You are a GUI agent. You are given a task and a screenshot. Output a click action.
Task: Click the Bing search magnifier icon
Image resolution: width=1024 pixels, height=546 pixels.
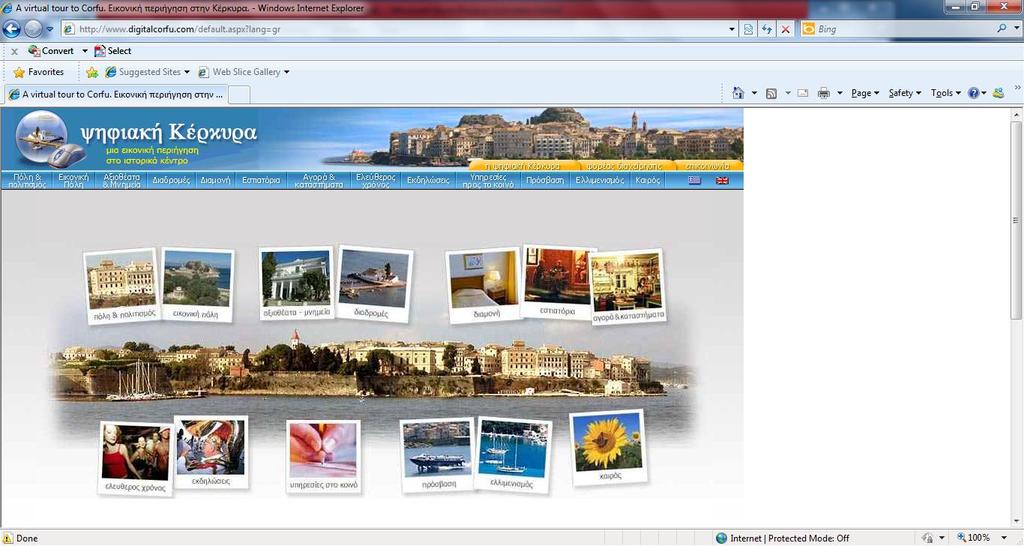click(1002, 29)
